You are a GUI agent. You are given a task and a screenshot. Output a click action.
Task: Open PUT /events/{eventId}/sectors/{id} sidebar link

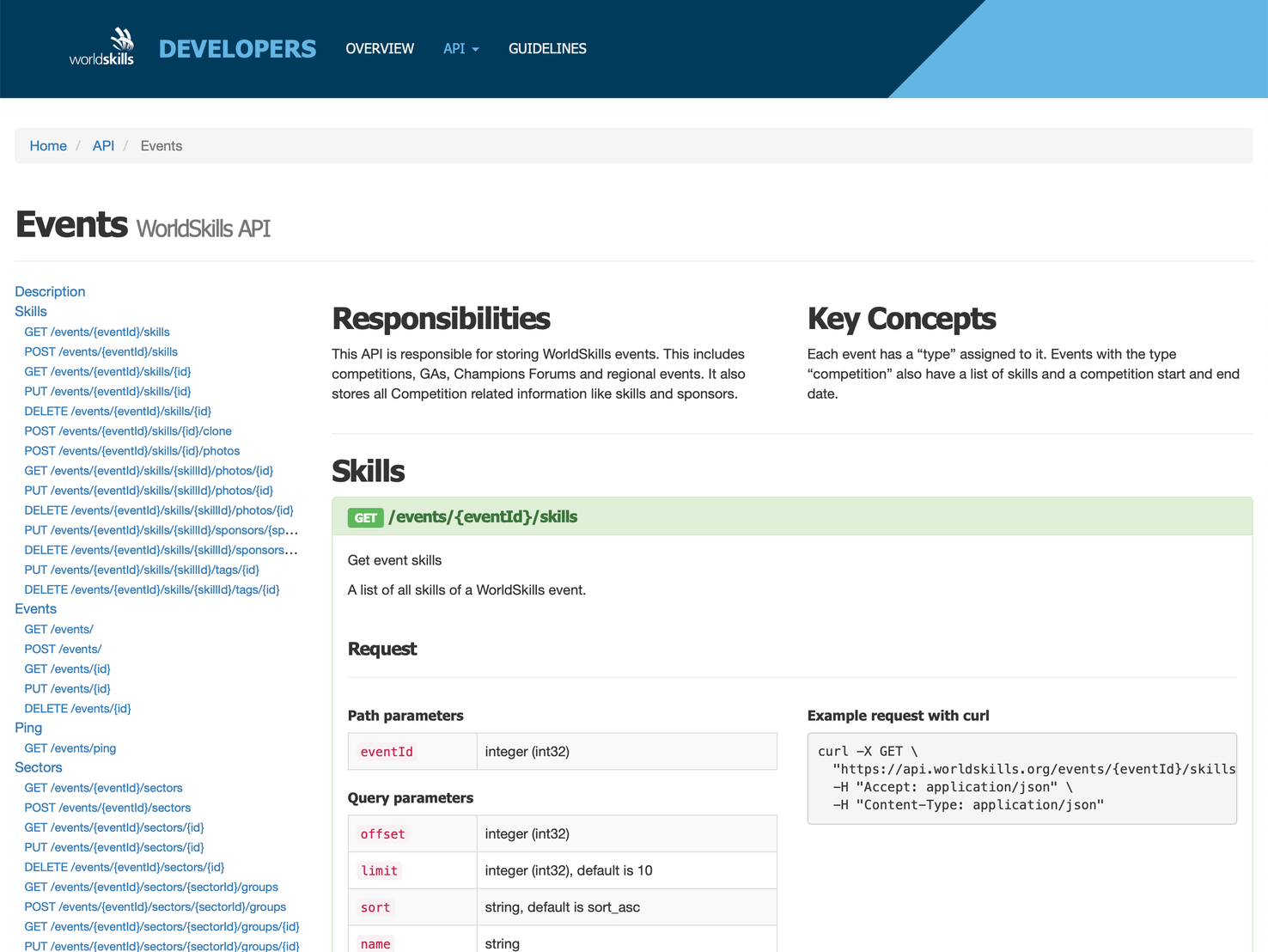(x=114, y=846)
